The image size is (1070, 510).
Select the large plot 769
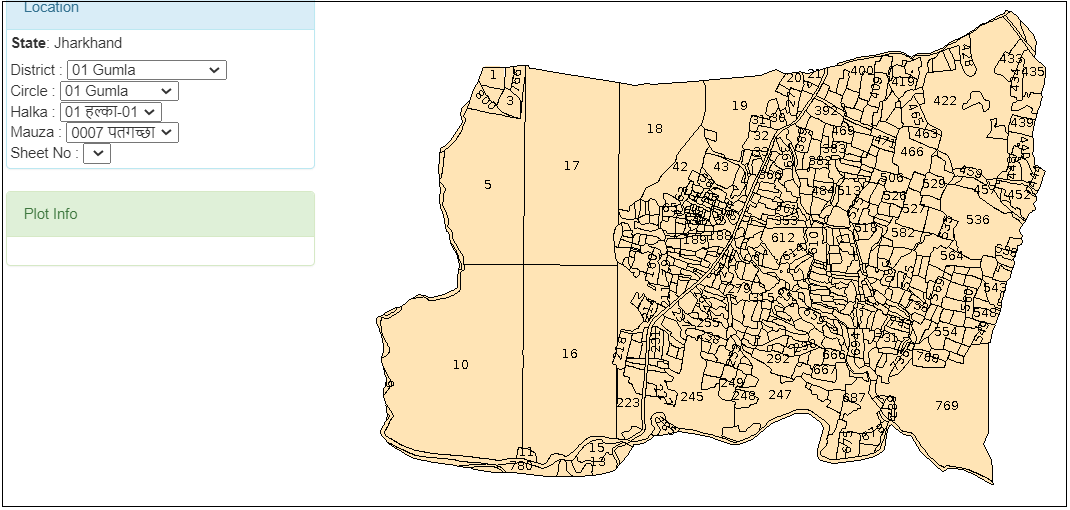coord(946,405)
